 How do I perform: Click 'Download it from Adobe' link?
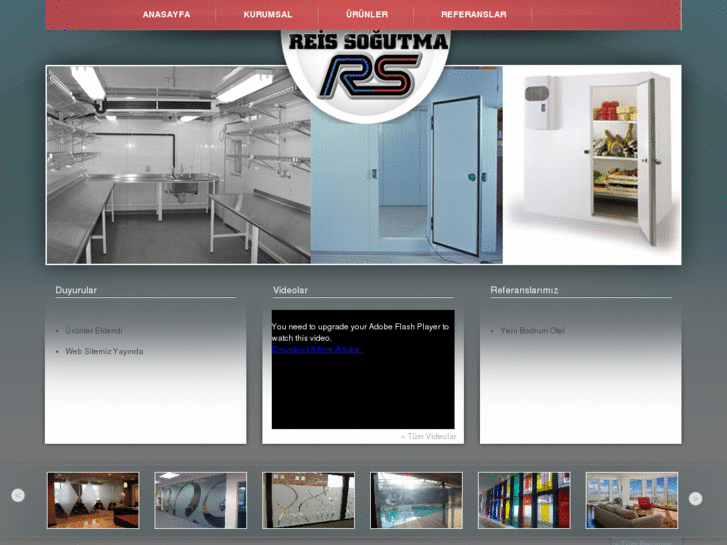[x=317, y=350]
